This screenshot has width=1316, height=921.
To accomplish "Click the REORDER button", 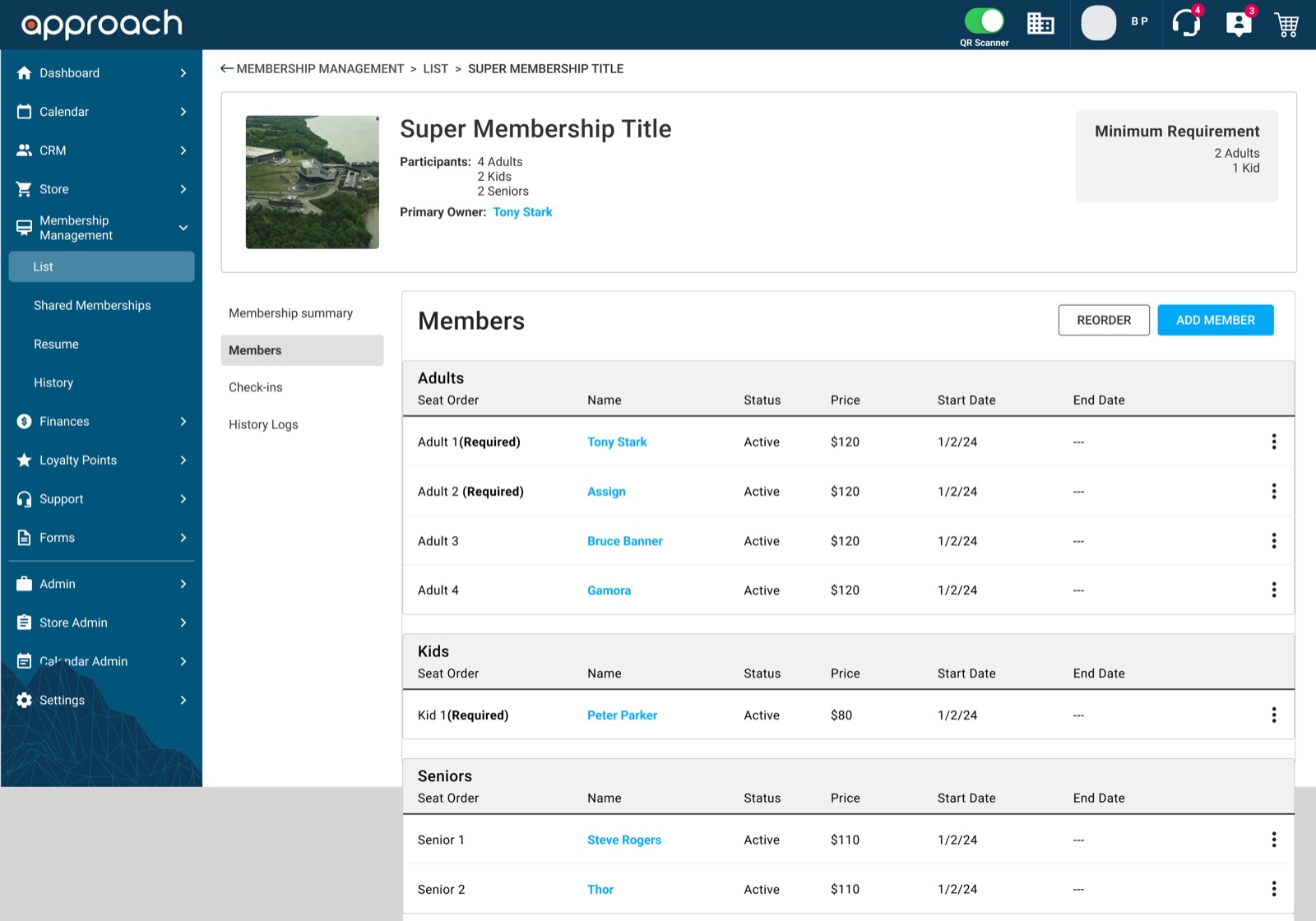I will (1104, 320).
